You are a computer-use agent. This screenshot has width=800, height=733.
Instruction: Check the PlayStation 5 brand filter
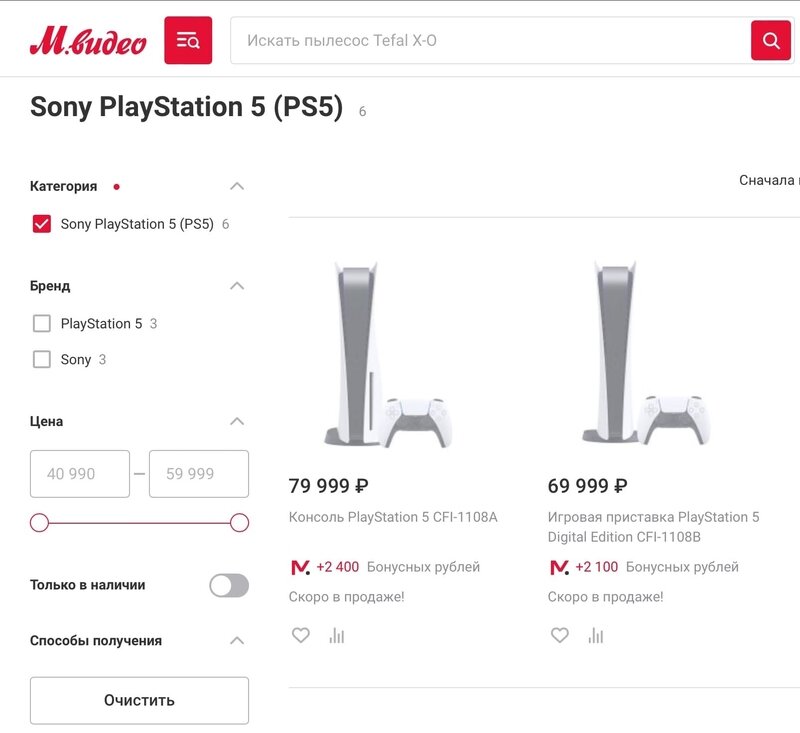[x=41, y=323]
